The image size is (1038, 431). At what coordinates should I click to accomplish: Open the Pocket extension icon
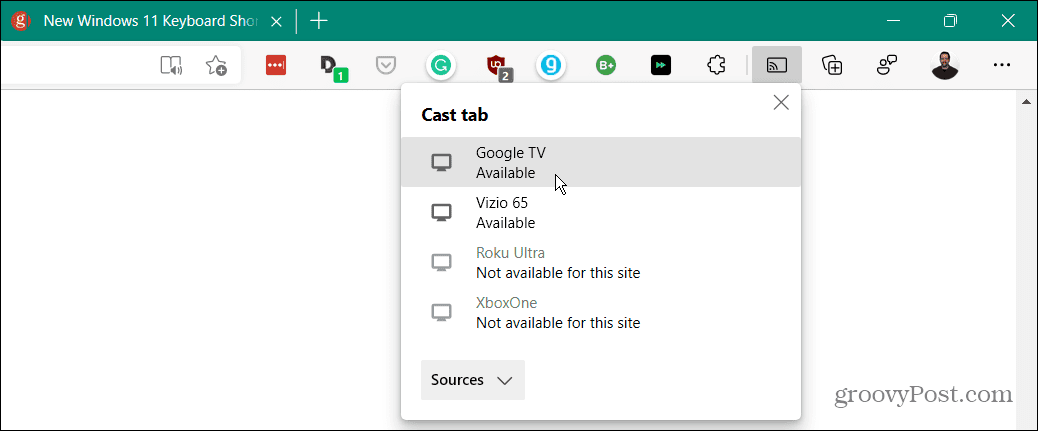(385, 65)
